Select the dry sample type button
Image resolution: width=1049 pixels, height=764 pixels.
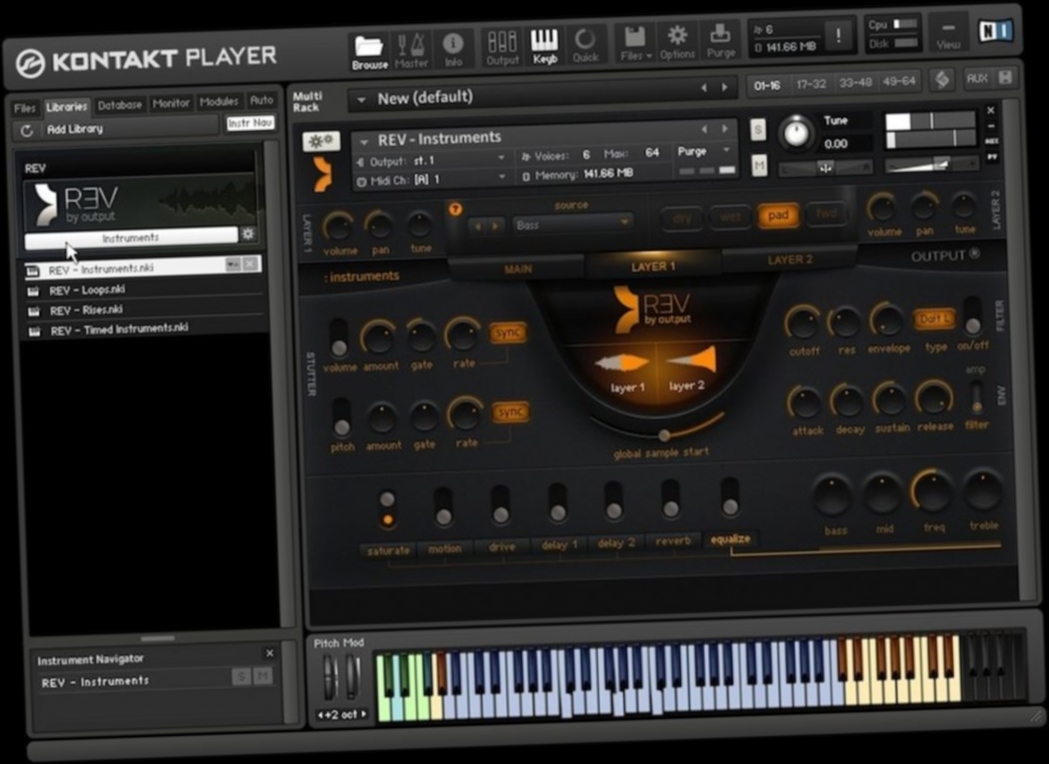pyautogui.click(x=681, y=218)
